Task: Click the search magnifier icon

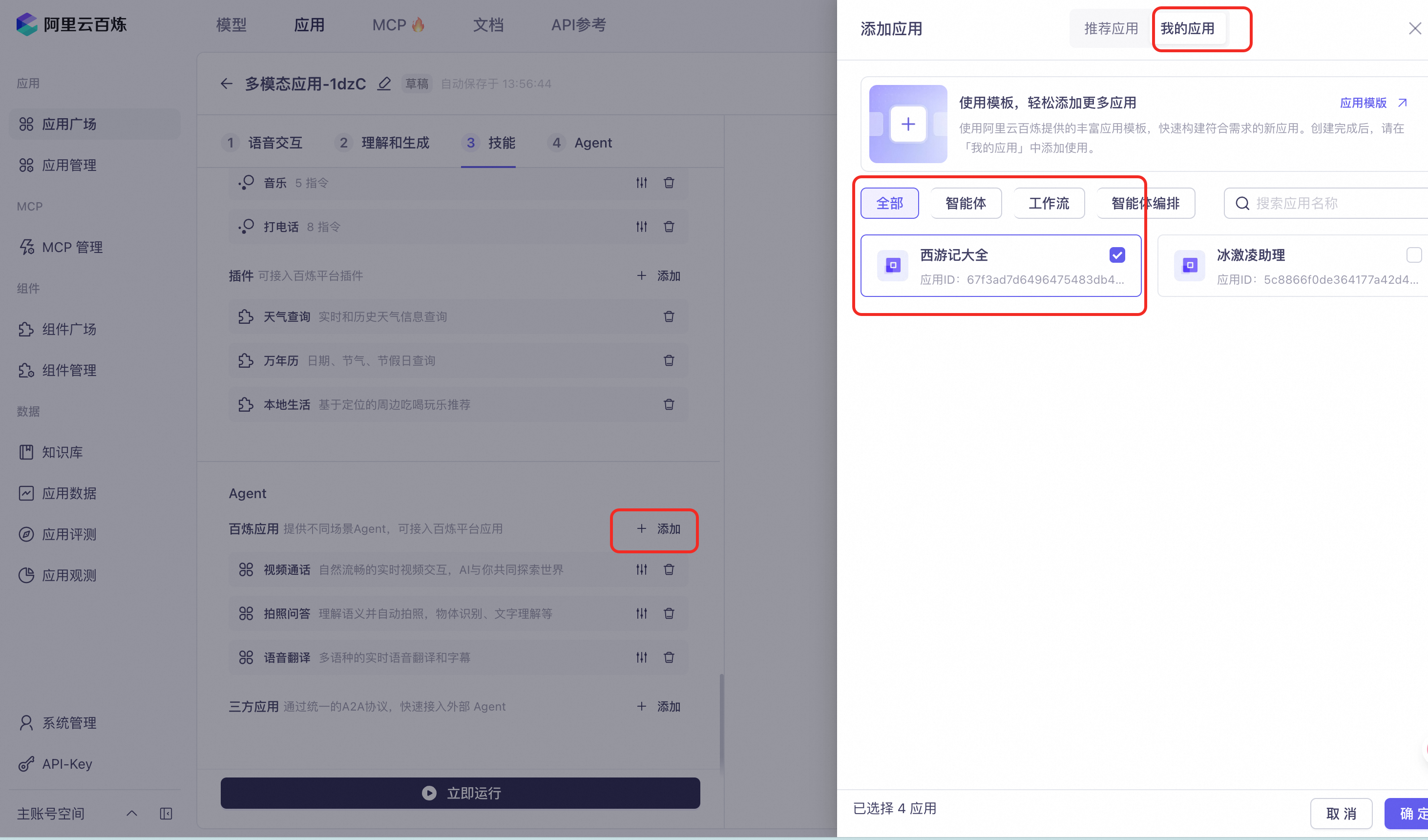Action: pyautogui.click(x=1242, y=204)
